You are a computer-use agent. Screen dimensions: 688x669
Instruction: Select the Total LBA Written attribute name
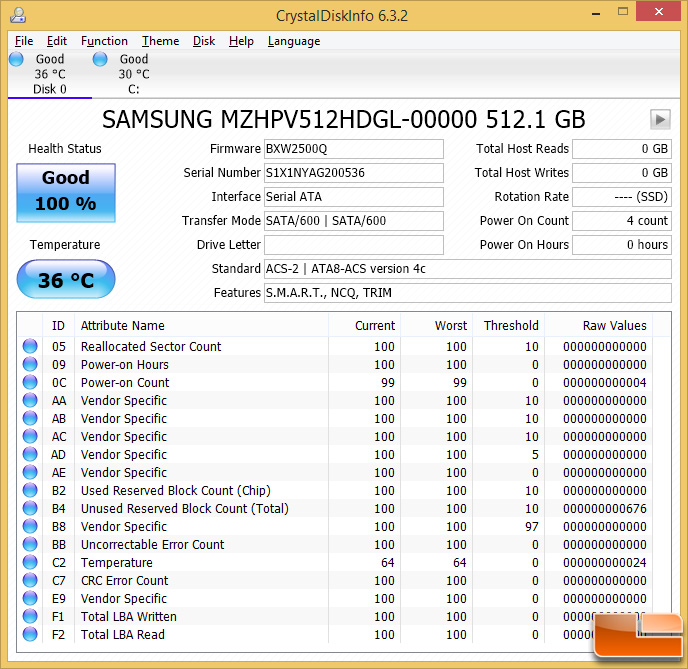tap(129, 616)
